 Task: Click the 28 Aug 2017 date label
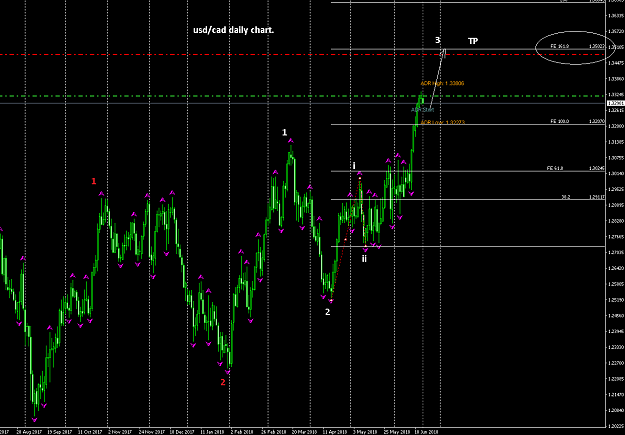click(x=28, y=431)
